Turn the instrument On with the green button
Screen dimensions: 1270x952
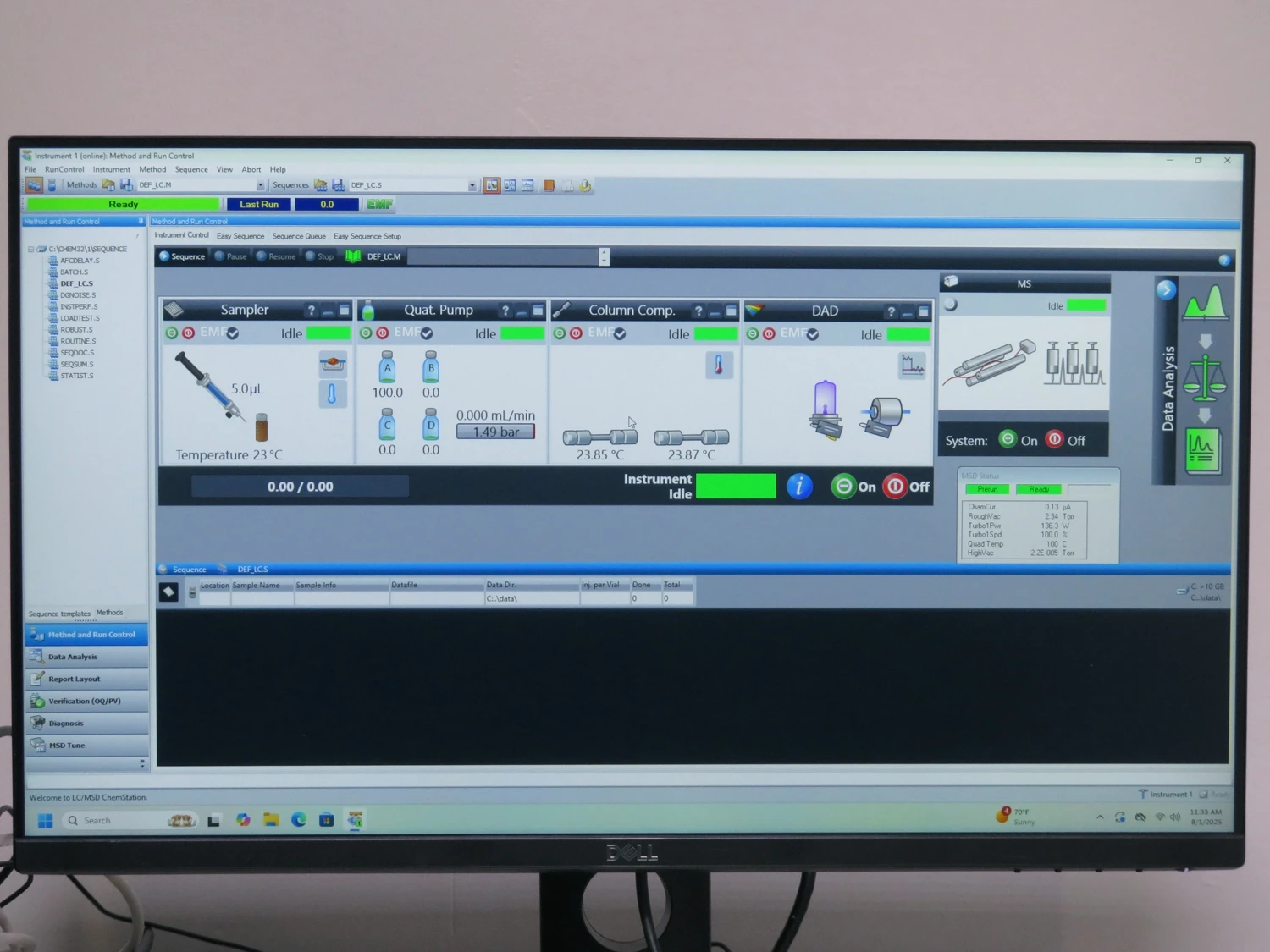[x=843, y=487]
